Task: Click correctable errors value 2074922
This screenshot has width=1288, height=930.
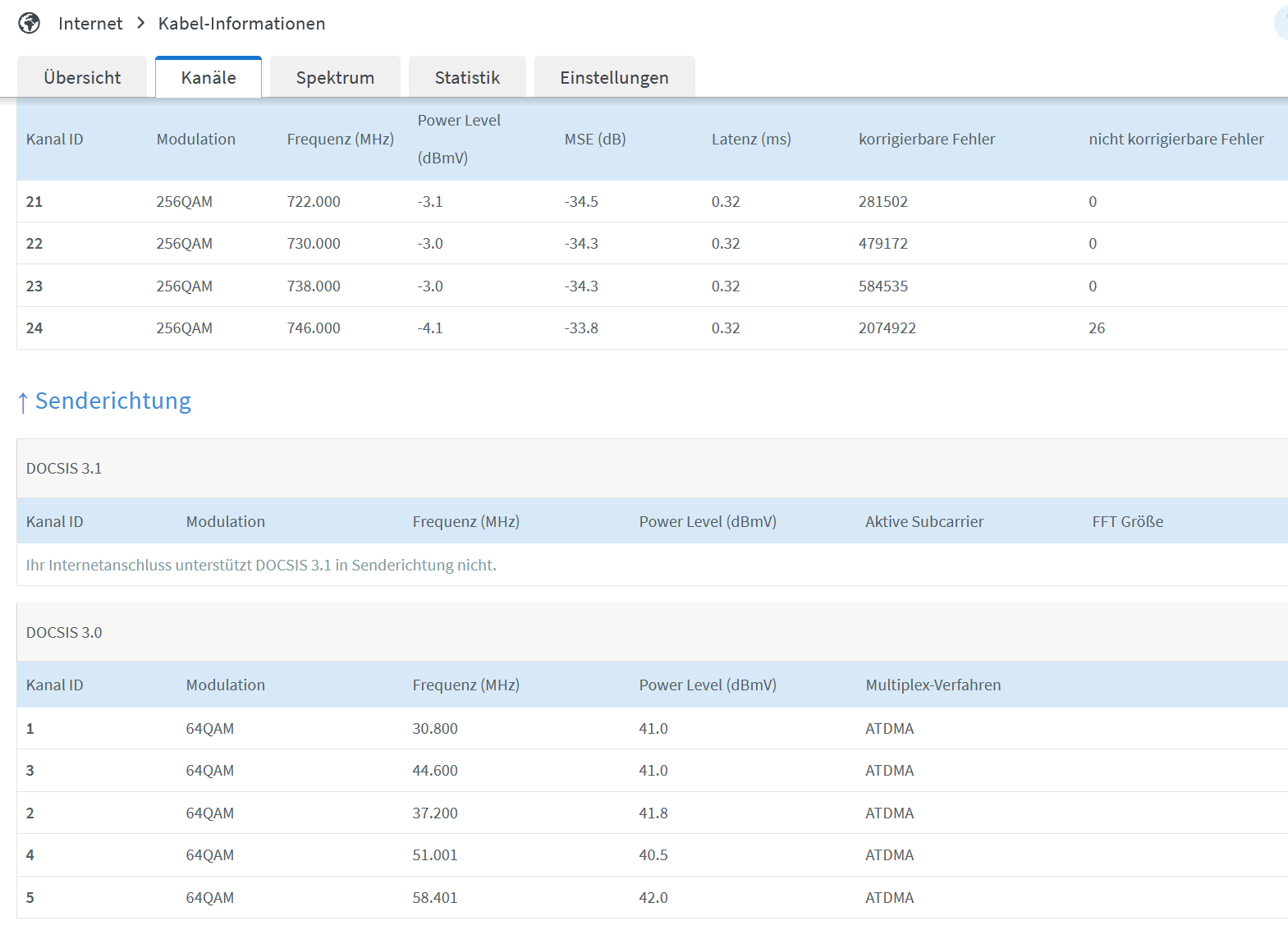Action: tap(887, 328)
